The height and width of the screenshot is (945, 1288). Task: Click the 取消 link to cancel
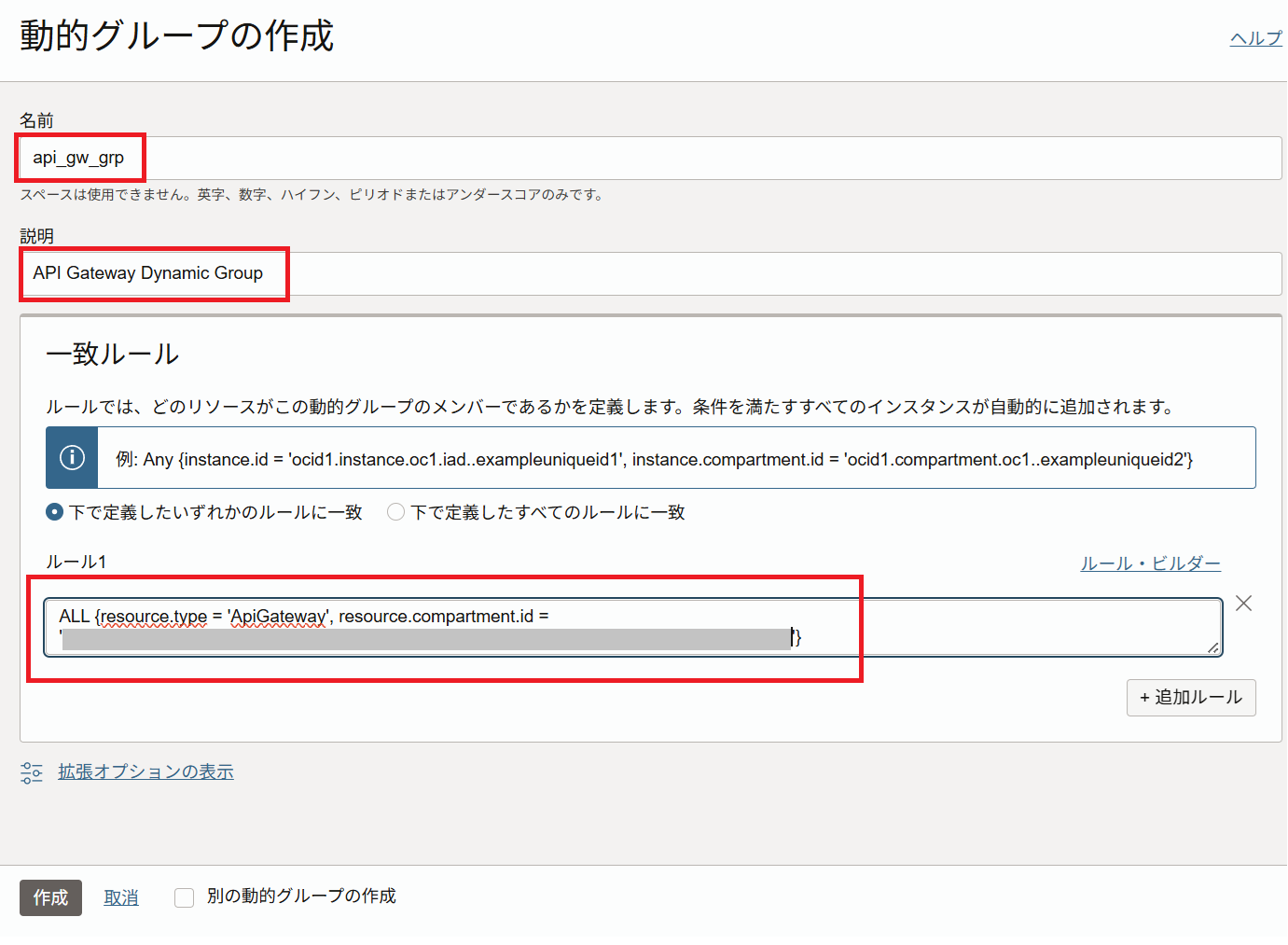point(121,897)
